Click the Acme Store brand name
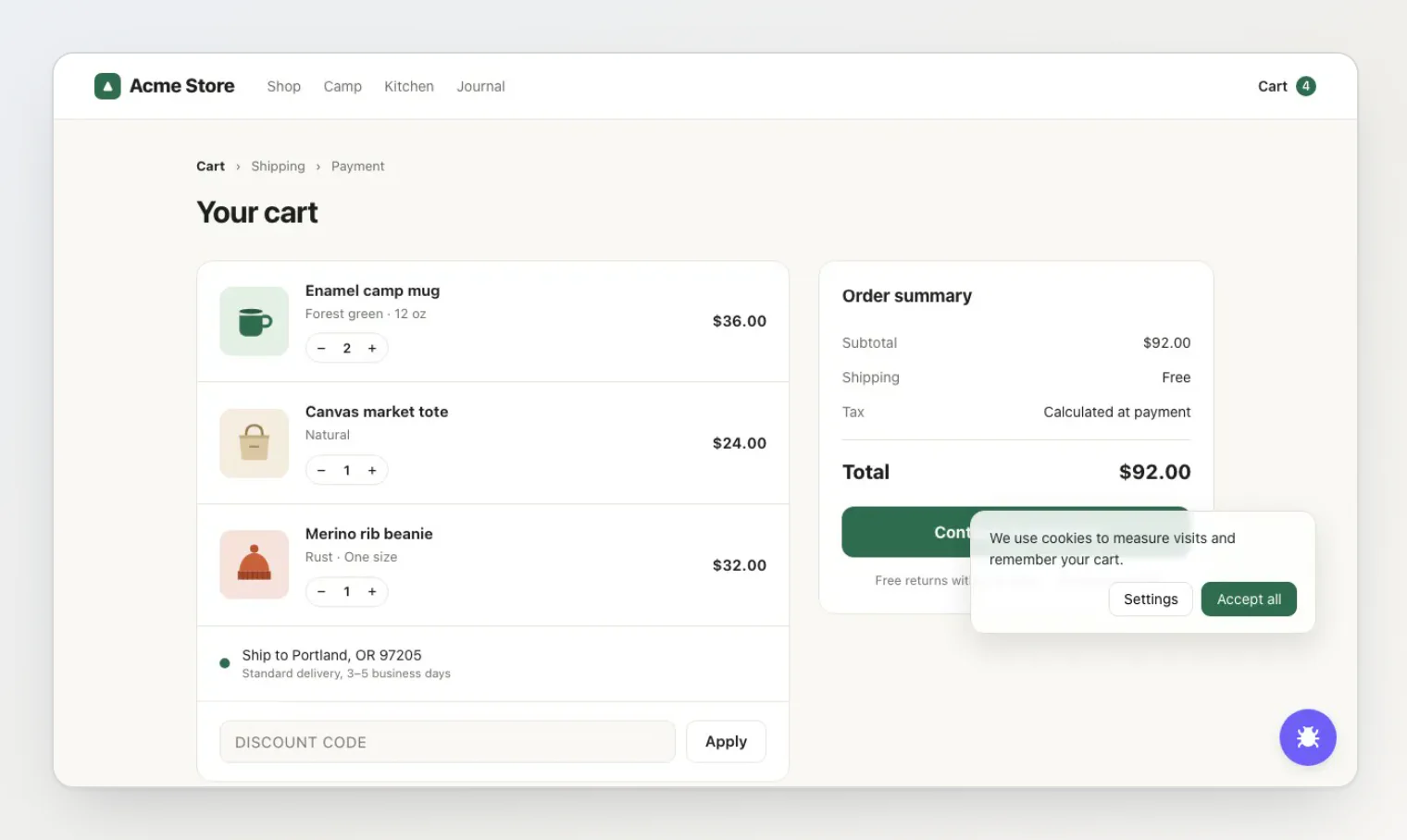The height and width of the screenshot is (840, 1407). tap(182, 86)
